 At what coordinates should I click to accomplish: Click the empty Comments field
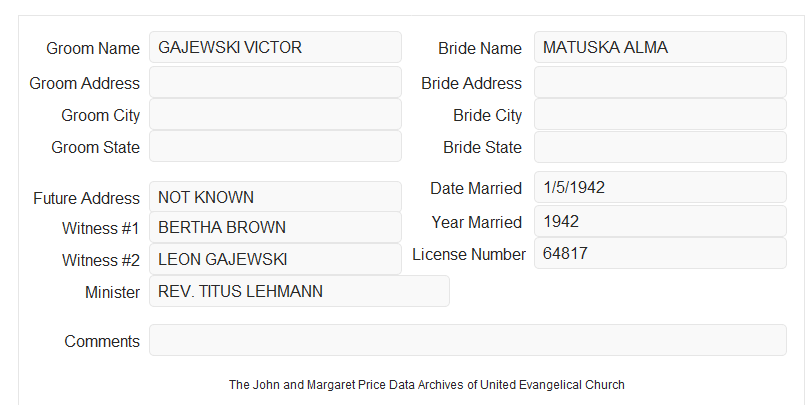[x=468, y=340]
